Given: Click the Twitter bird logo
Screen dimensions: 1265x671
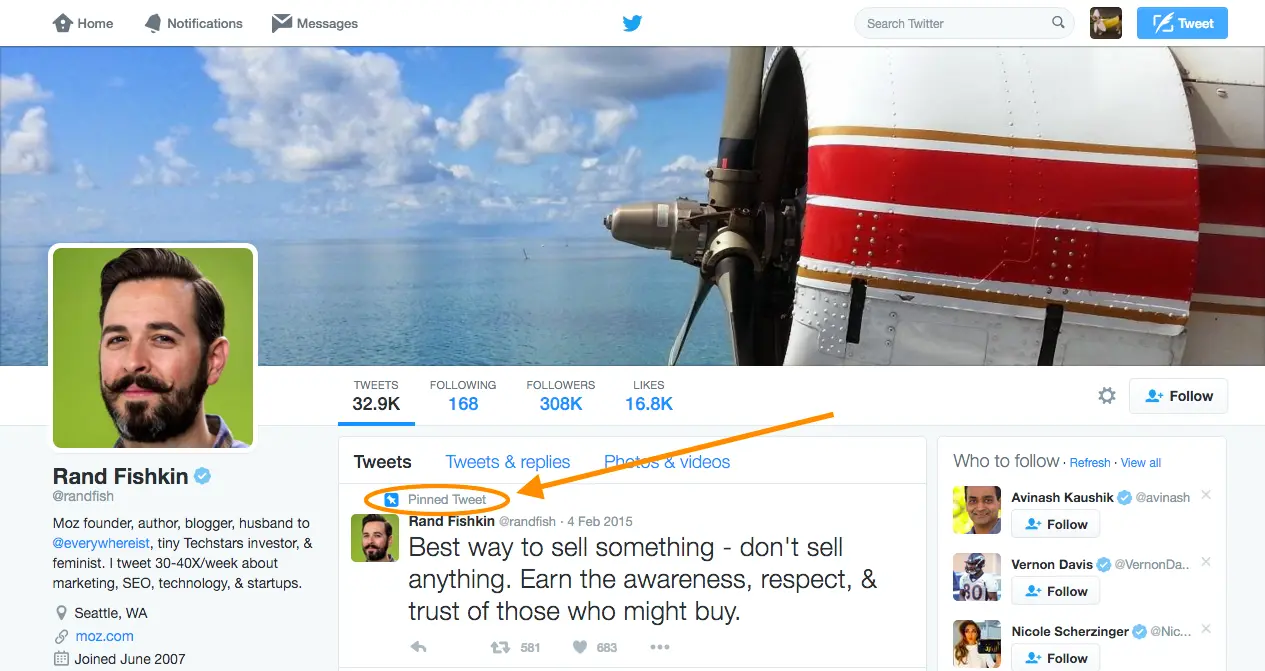Looking at the screenshot, I should 632,23.
